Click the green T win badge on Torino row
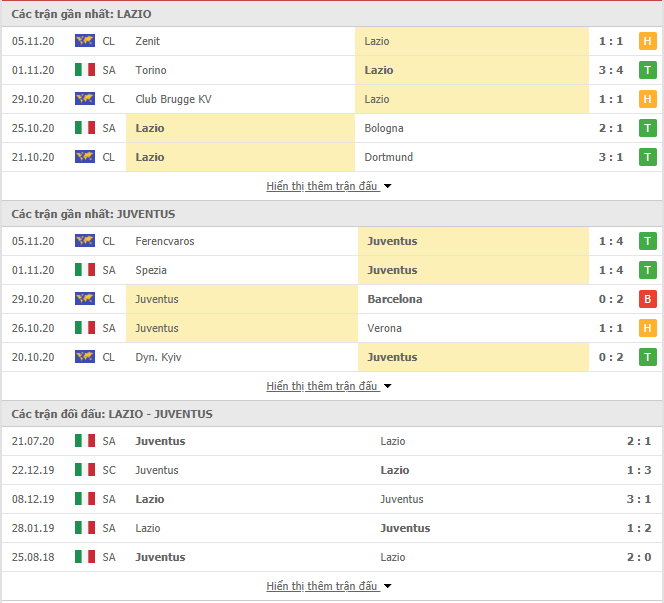 coord(647,70)
